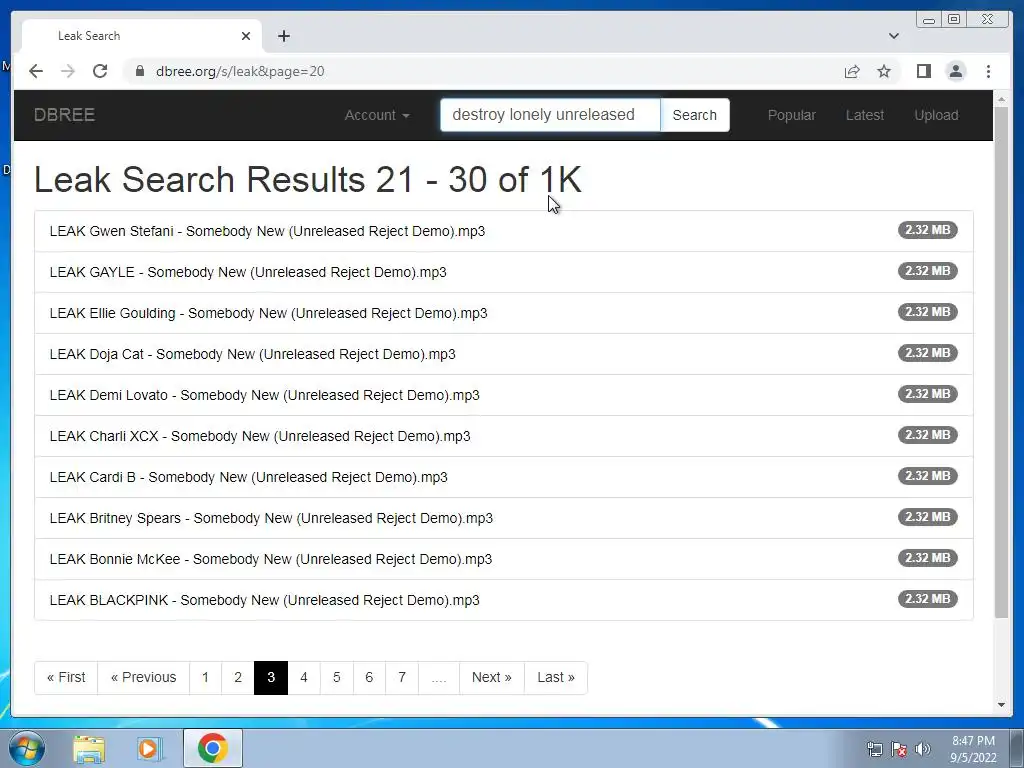Screen dimensions: 1024x768
Task: Click the 2.32 MB badge on Gwen Stefani row
Action: click(x=927, y=230)
